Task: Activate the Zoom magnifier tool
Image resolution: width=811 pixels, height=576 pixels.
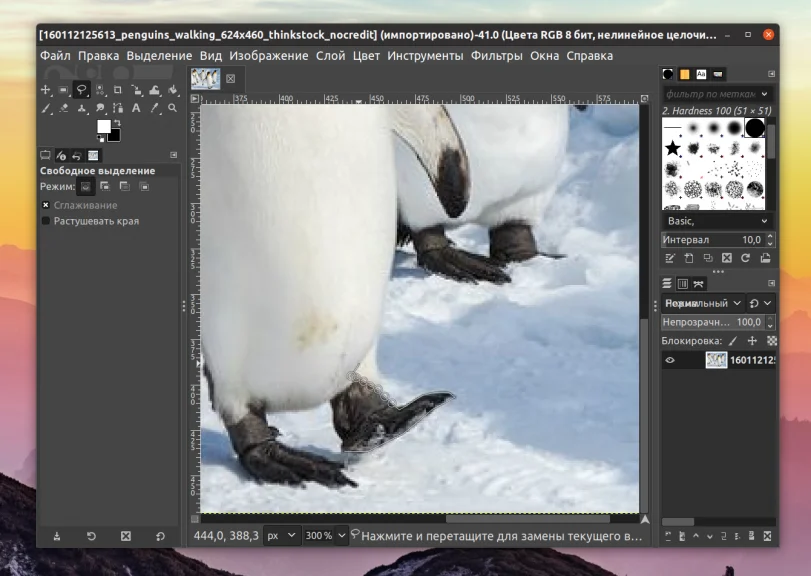Action: point(172,108)
